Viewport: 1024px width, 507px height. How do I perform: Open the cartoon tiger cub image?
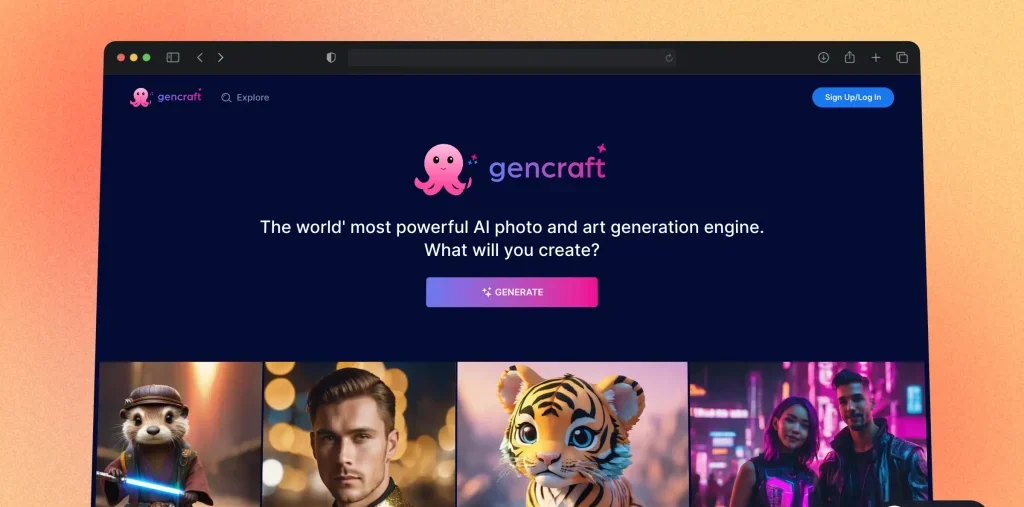tap(573, 434)
